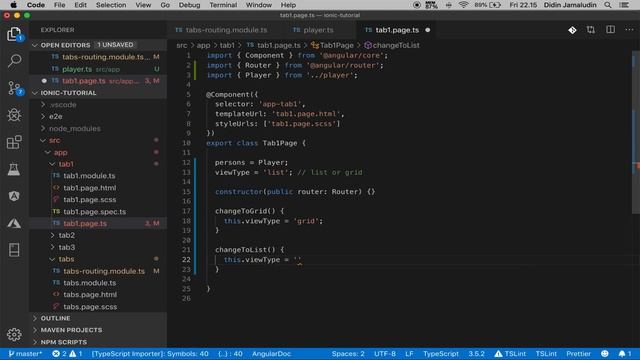Open the Extensions view icon
Viewport: 640px width, 360px height.
coord(14,142)
